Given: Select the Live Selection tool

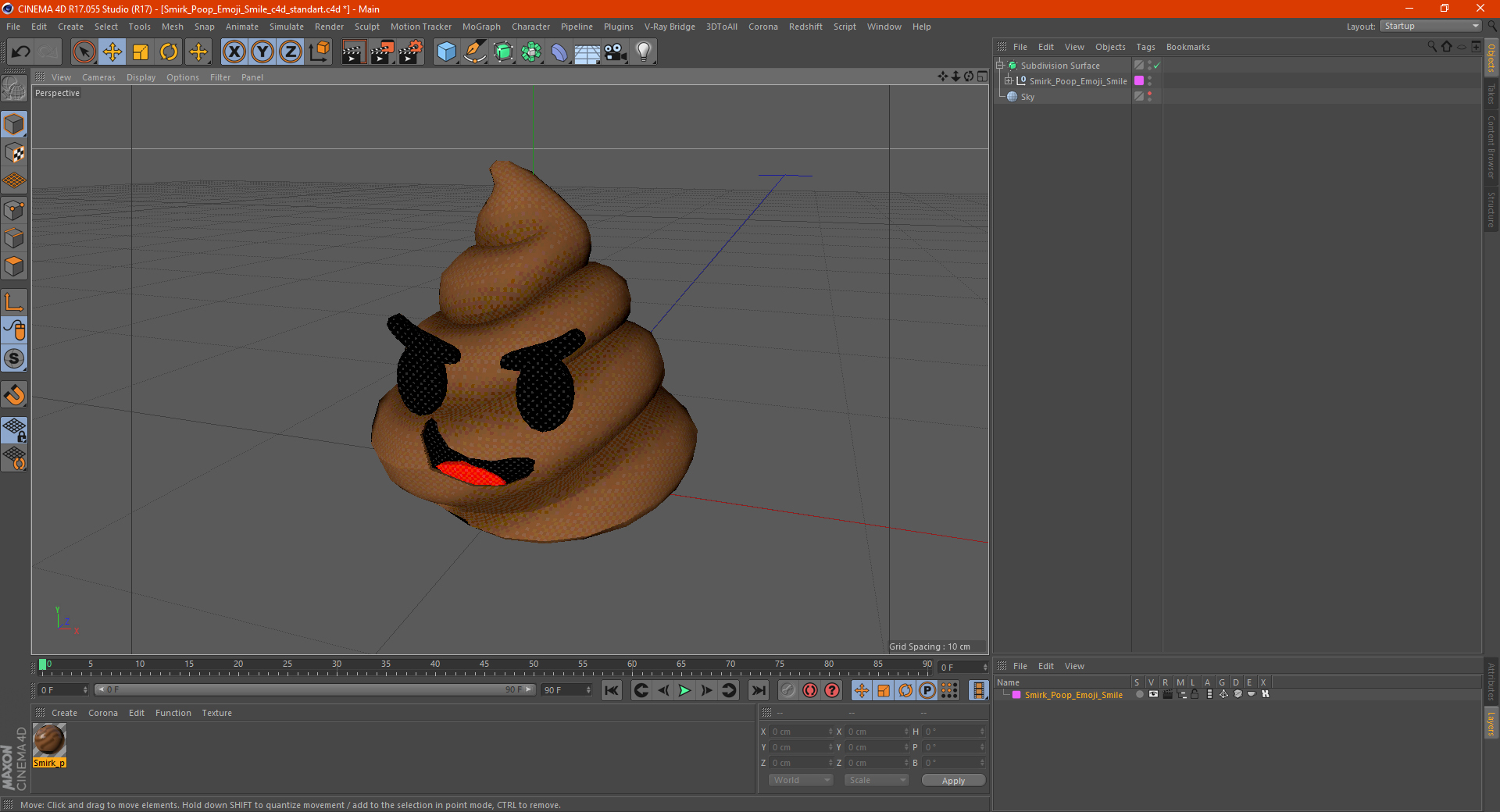Looking at the screenshot, I should click(x=84, y=52).
